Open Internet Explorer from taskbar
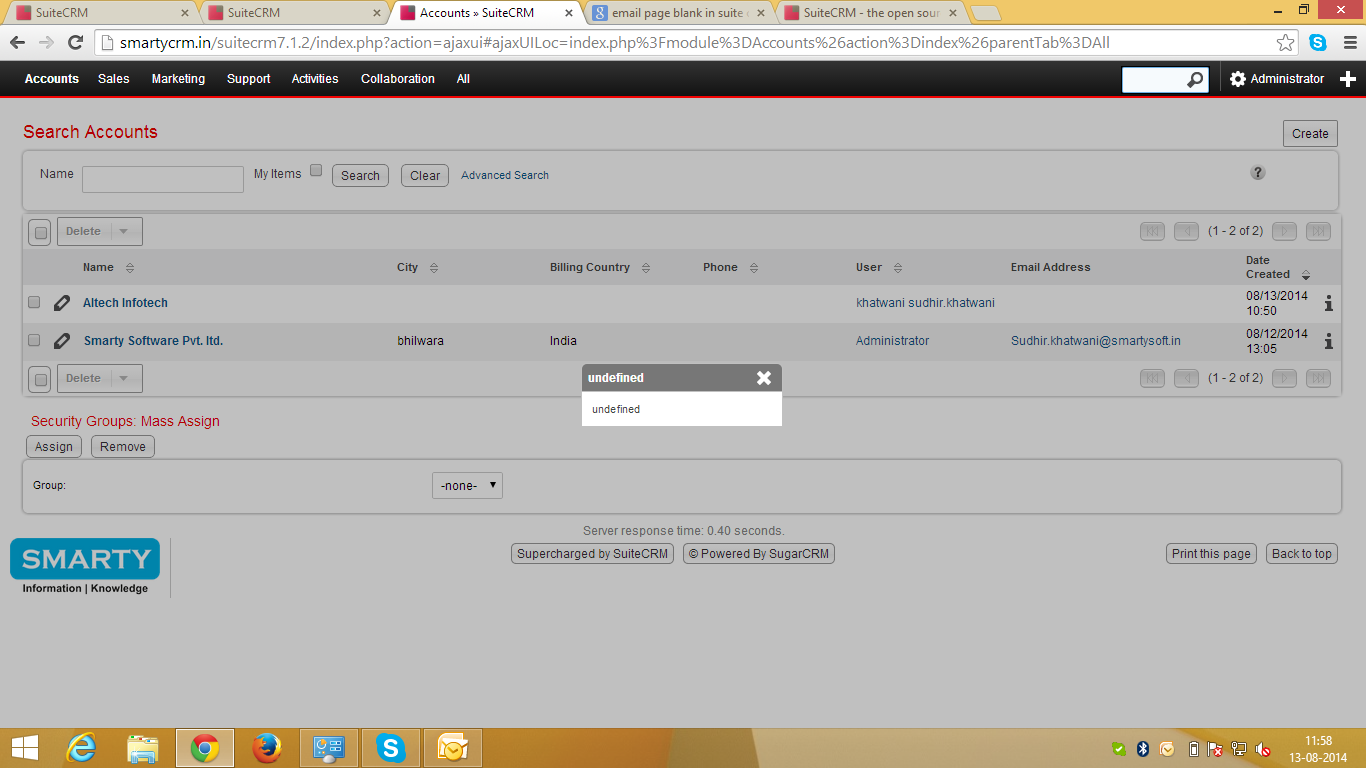This screenshot has width=1366, height=768. point(81,747)
